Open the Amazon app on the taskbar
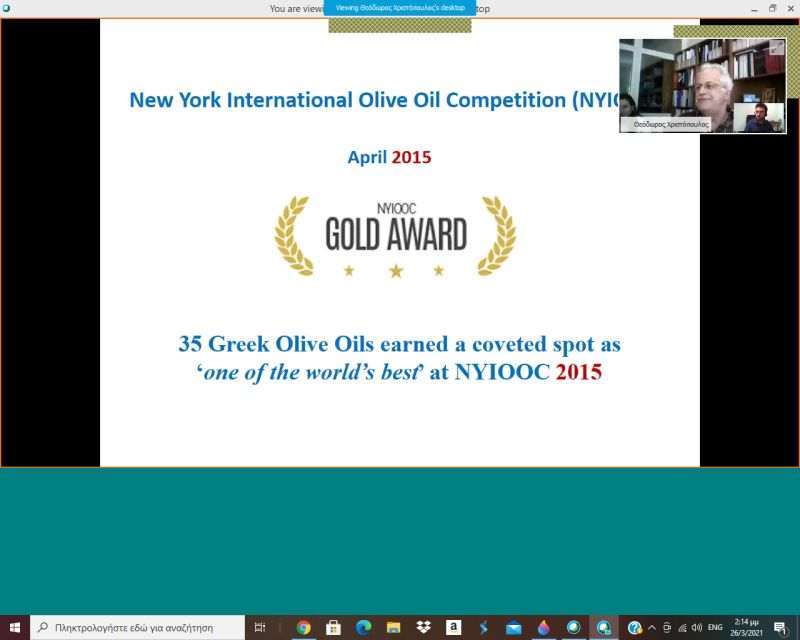The width and height of the screenshot is (800, 640). coord(454,627)
